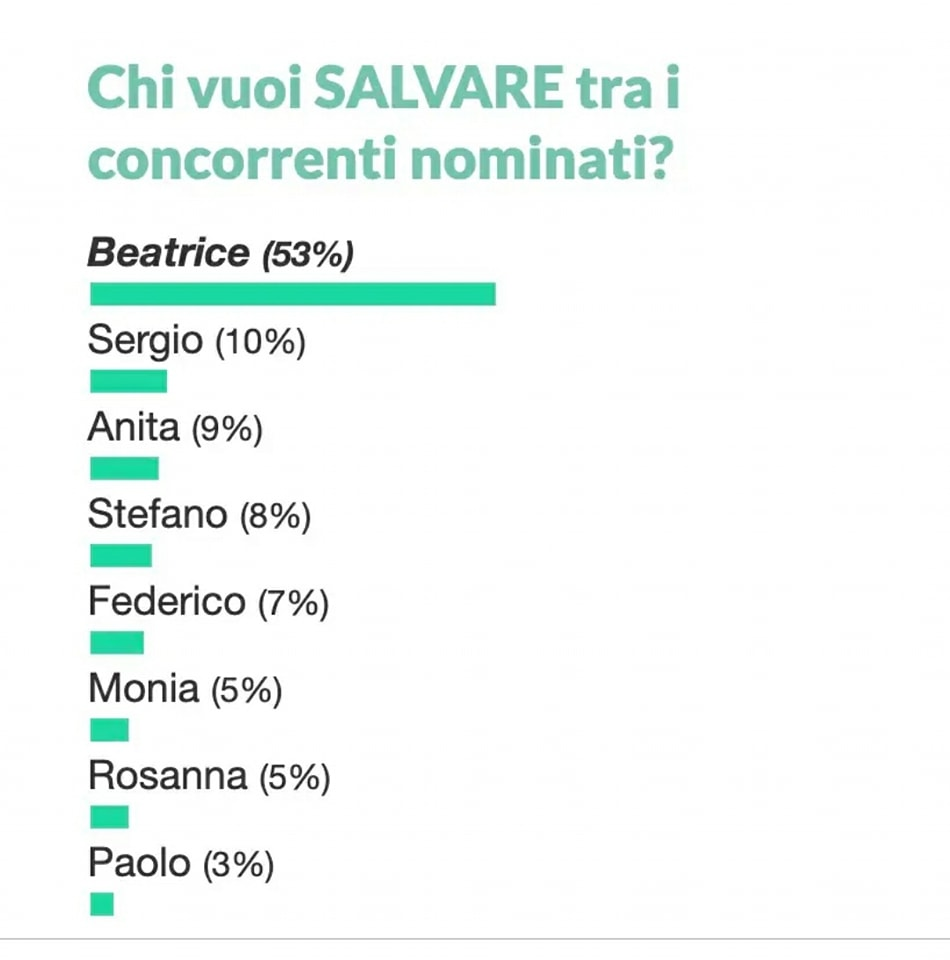Click the 3% figure beside Paolo
This screenshot has height=960, width=950.
click(238, 865)
